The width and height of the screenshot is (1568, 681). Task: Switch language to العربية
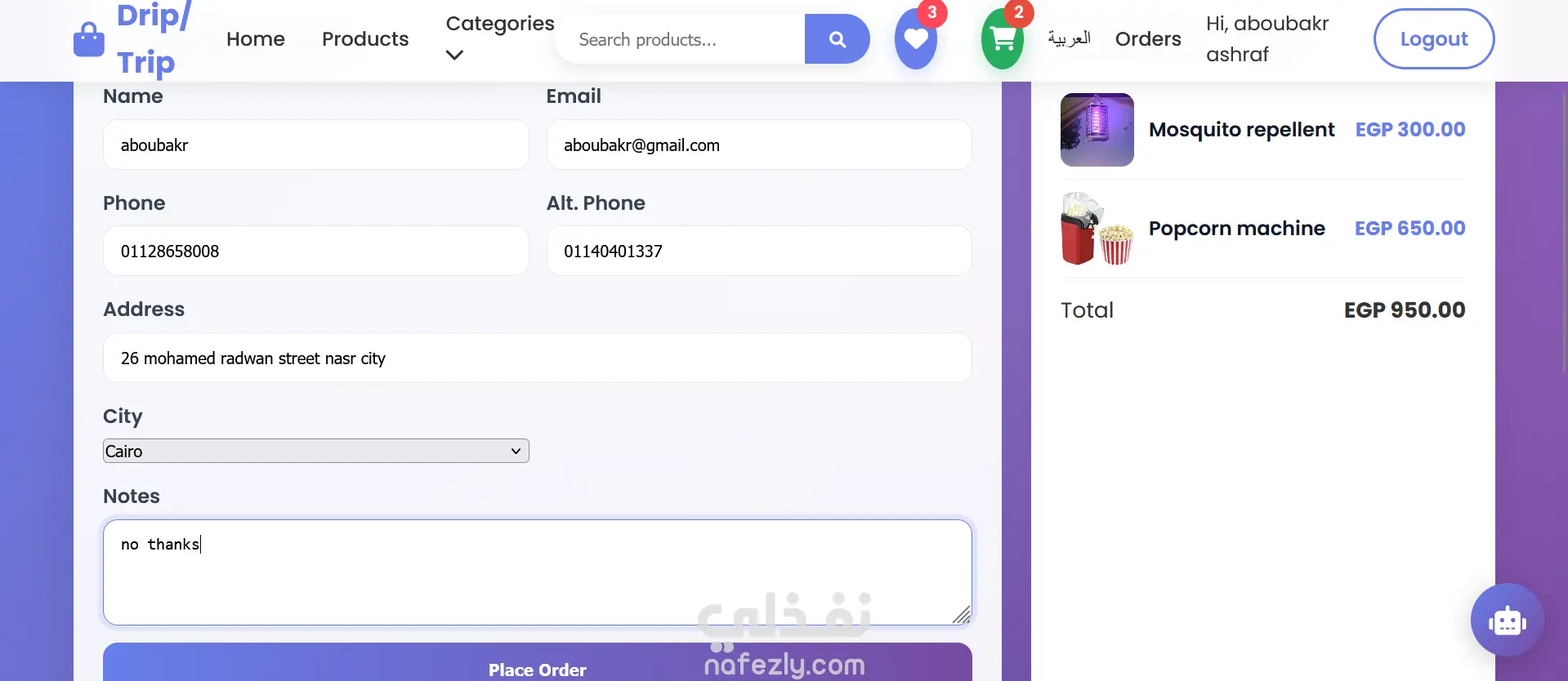[x=1070, y=38]
